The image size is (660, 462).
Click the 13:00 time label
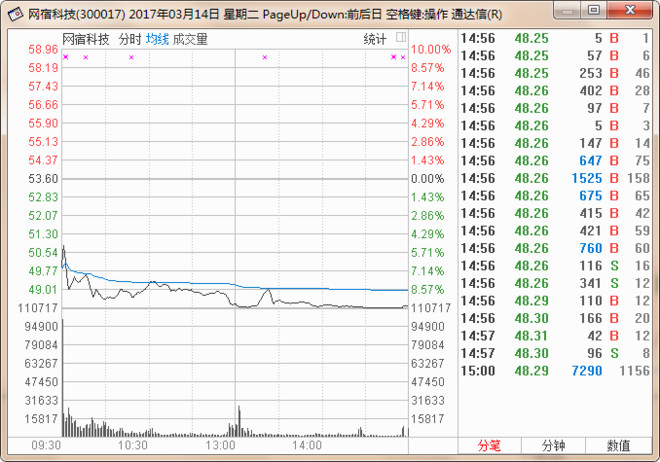point(220,445)
